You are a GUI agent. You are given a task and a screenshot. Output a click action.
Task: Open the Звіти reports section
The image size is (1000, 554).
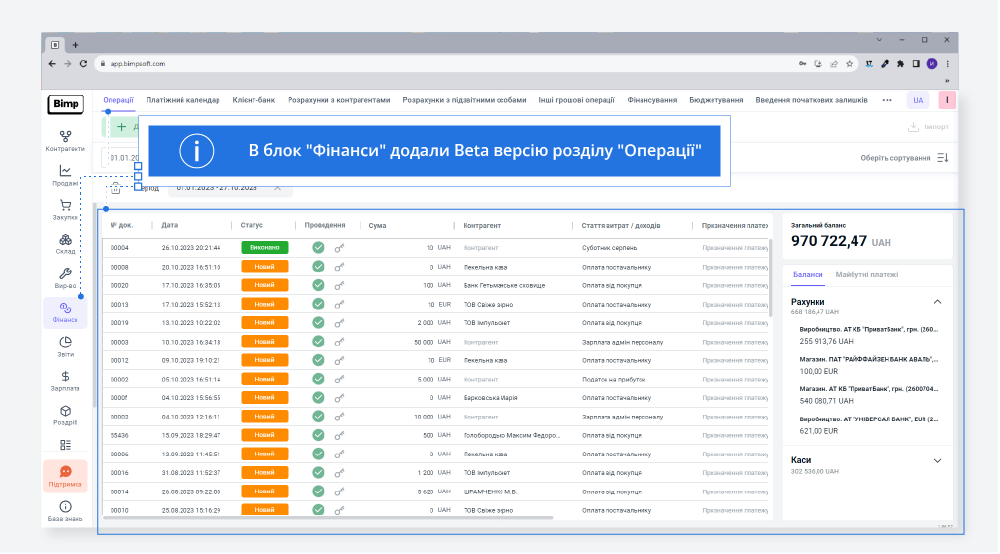point(65,346)
